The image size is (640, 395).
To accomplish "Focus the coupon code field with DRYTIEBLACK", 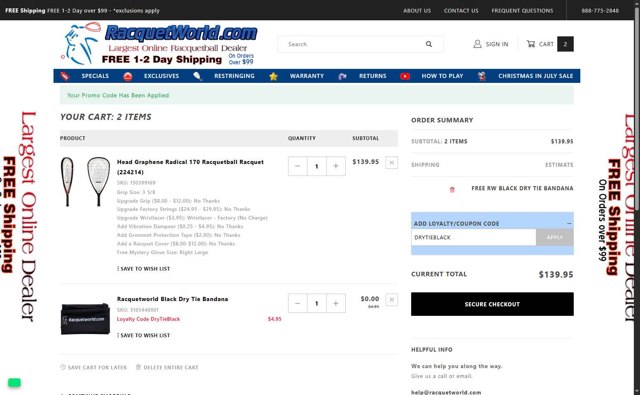I will point(473,237).
